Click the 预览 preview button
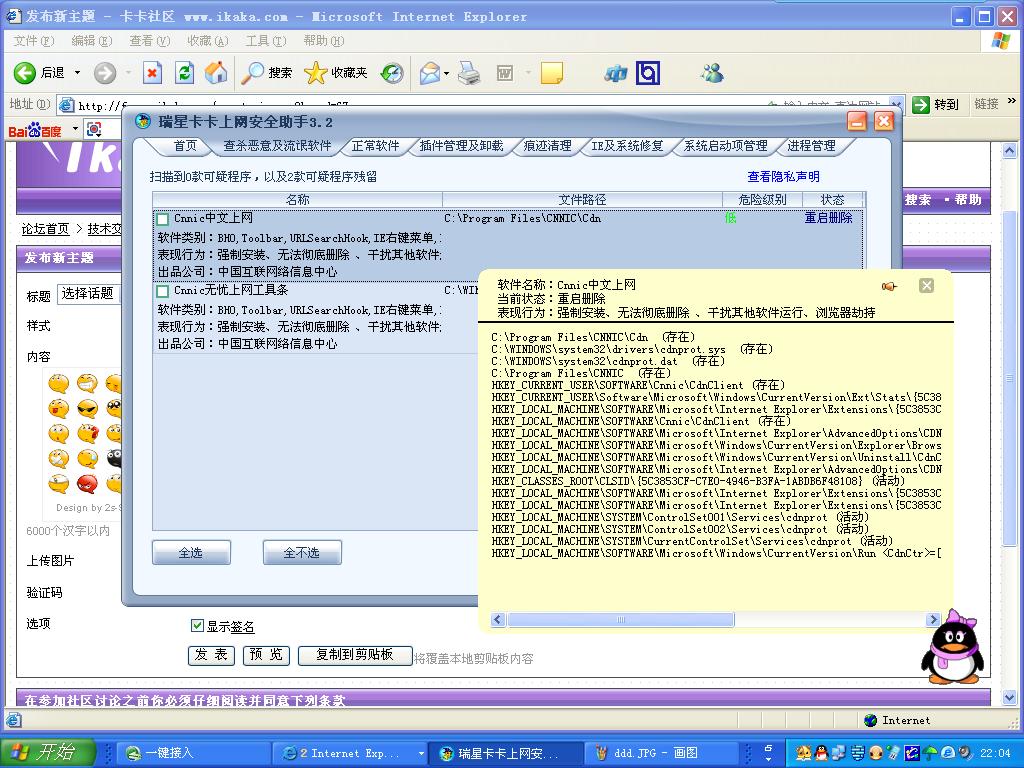The height and width of the screenshot is (768, 1024). [266, 655]
